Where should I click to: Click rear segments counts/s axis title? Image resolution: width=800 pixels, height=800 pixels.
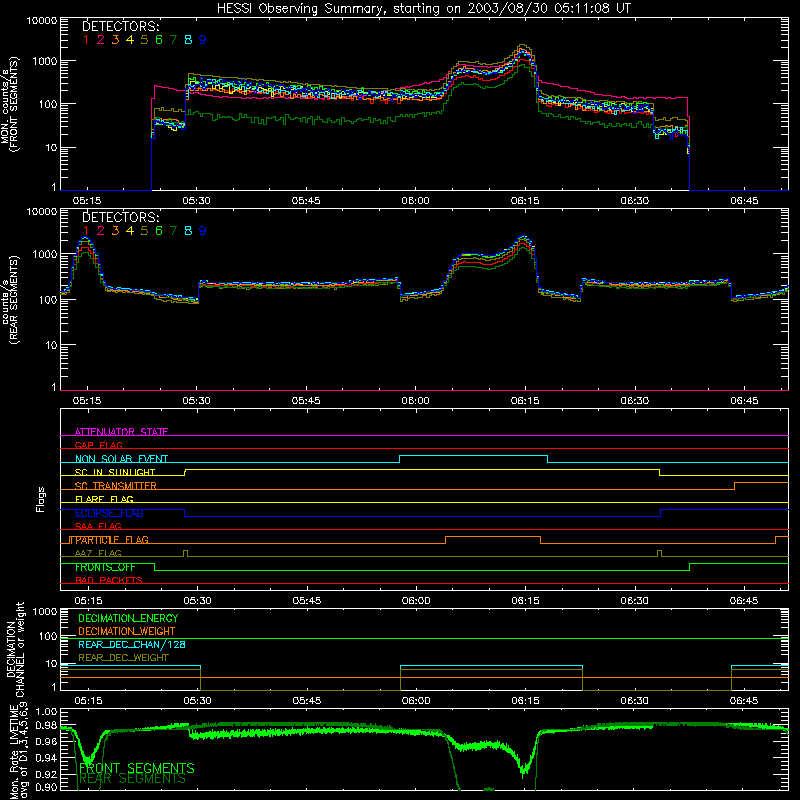tap(10, 300)
